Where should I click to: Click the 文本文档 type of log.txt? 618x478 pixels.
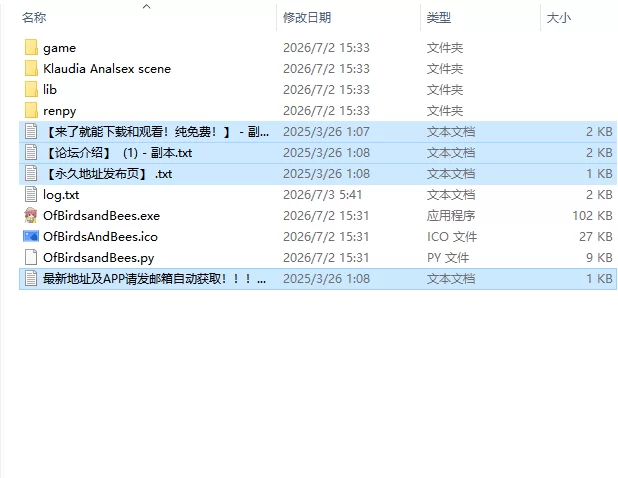point(450,195)
